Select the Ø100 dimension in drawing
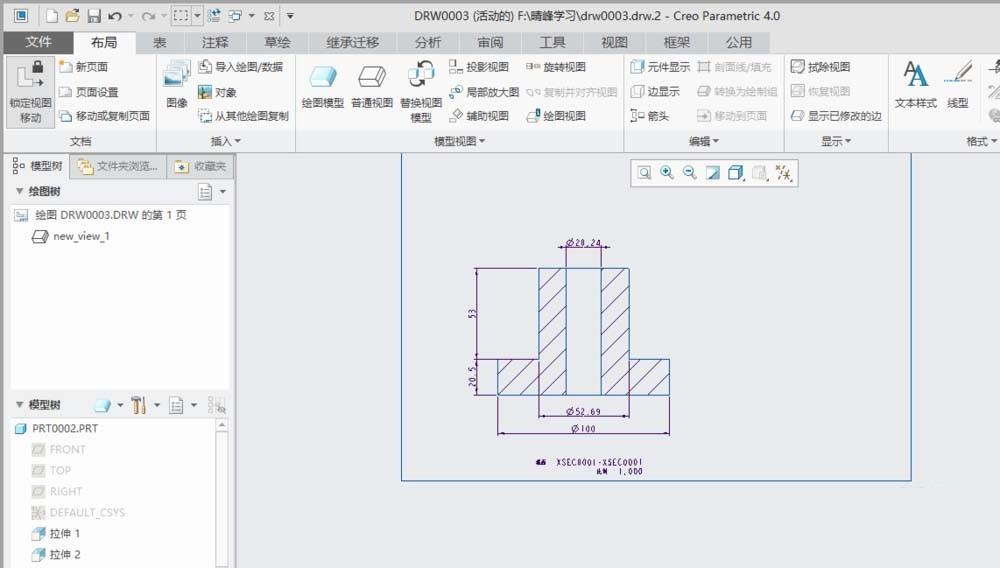The height and width of the screenshot is (568, 1000). [583, 428]
